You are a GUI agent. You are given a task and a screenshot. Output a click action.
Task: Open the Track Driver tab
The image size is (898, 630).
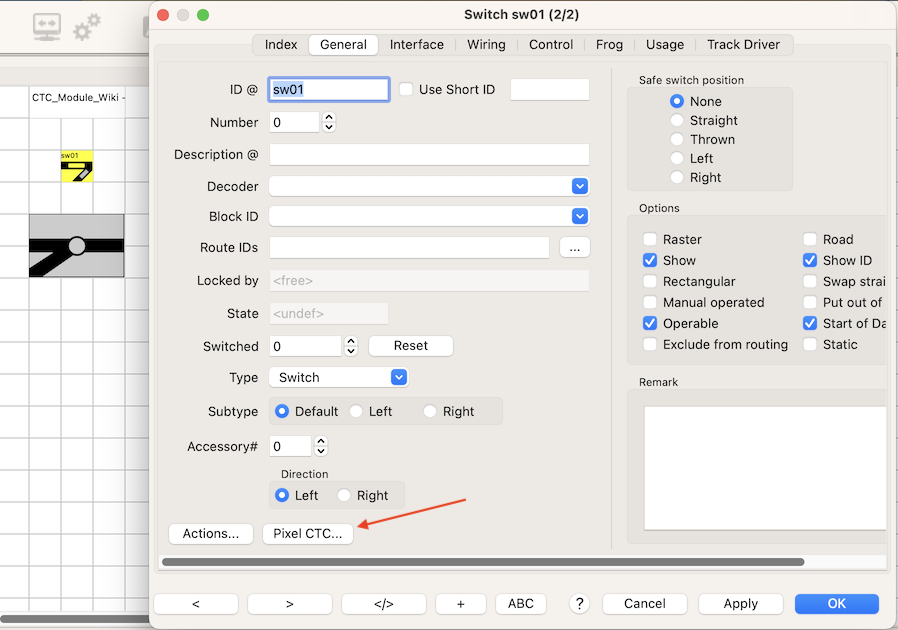pyautogui.click(x=744, y=45)
